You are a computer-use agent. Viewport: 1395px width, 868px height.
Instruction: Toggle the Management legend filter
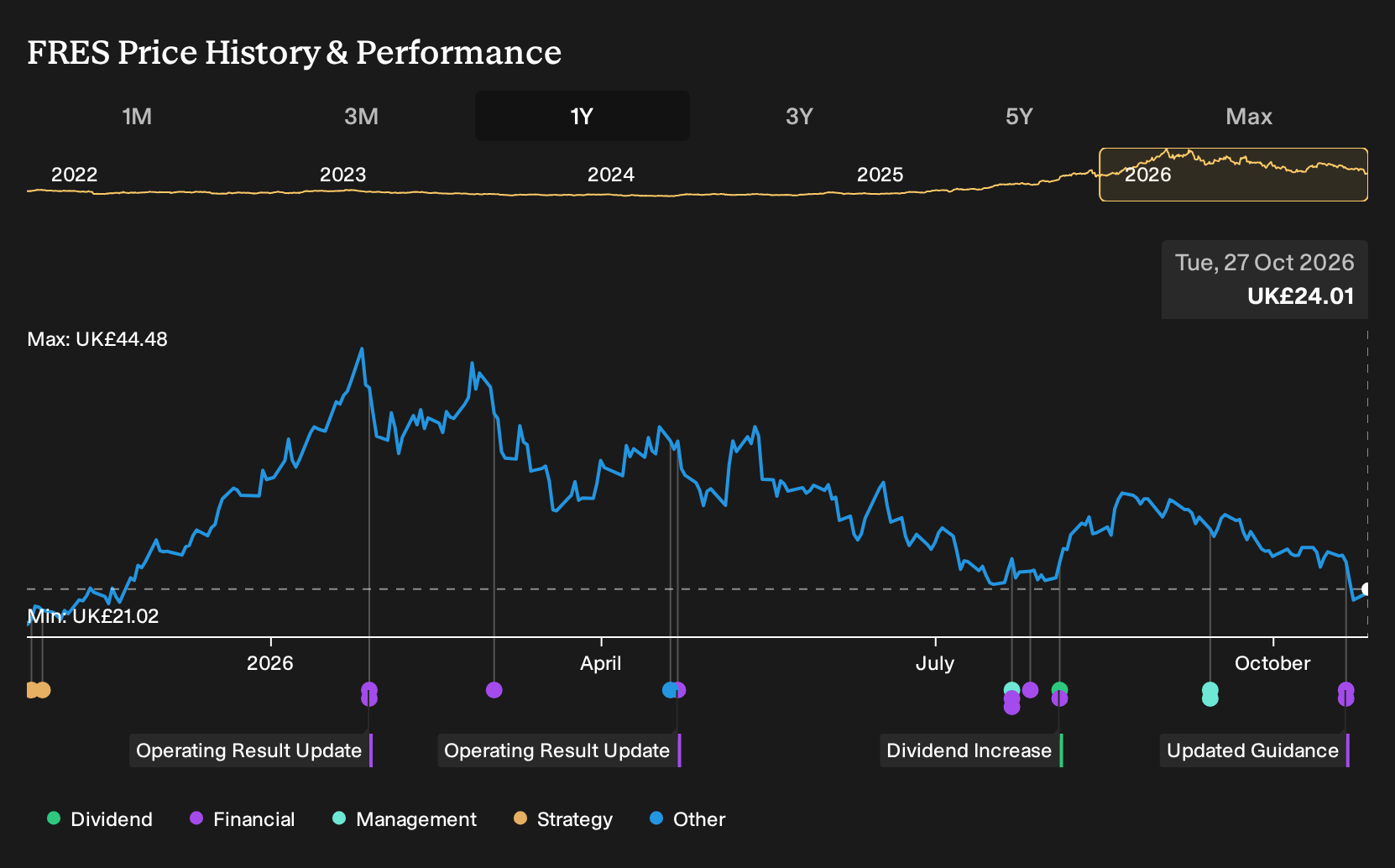pos(405,819)
